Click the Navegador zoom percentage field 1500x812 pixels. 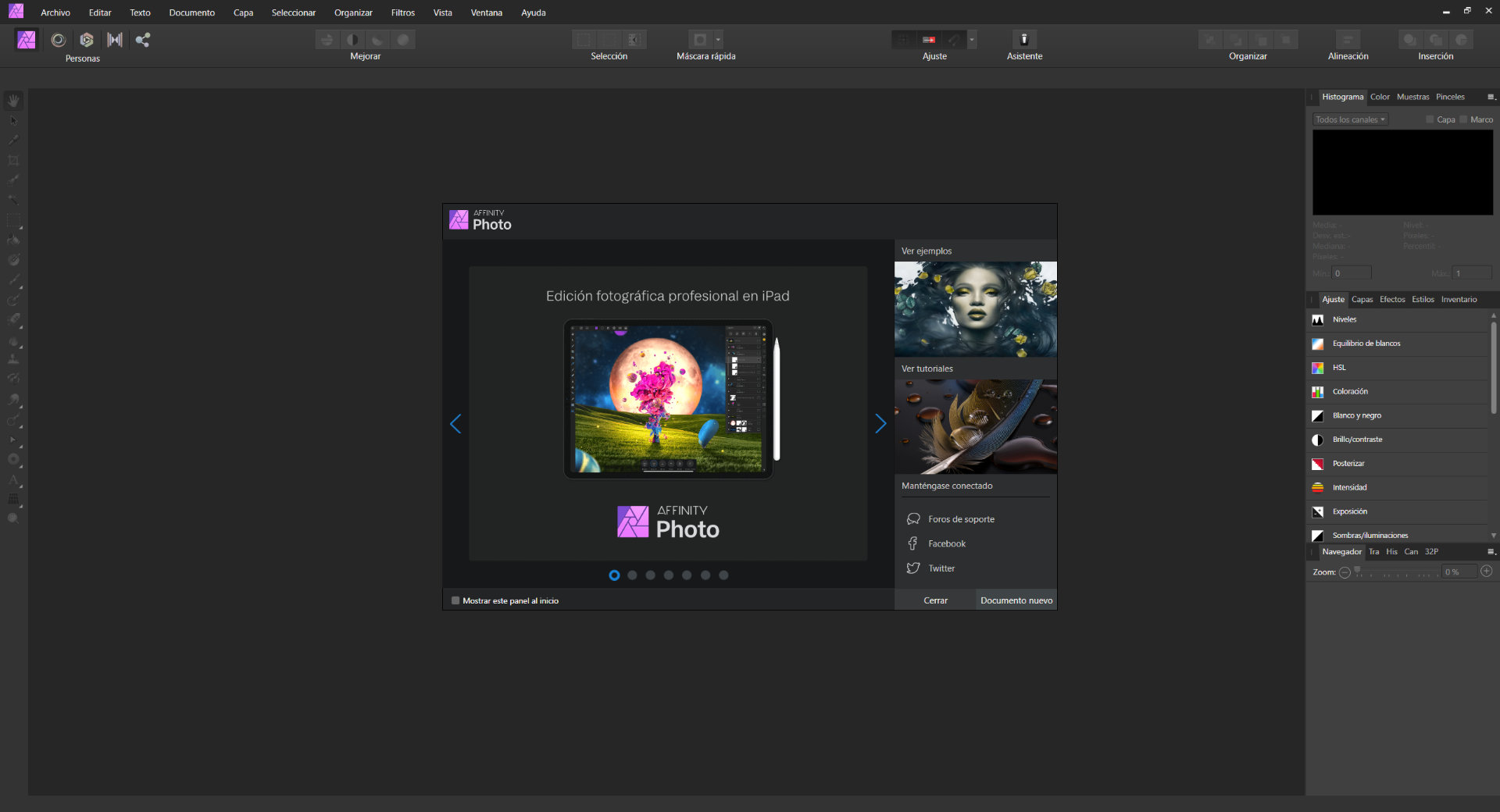click(1459, 572)
